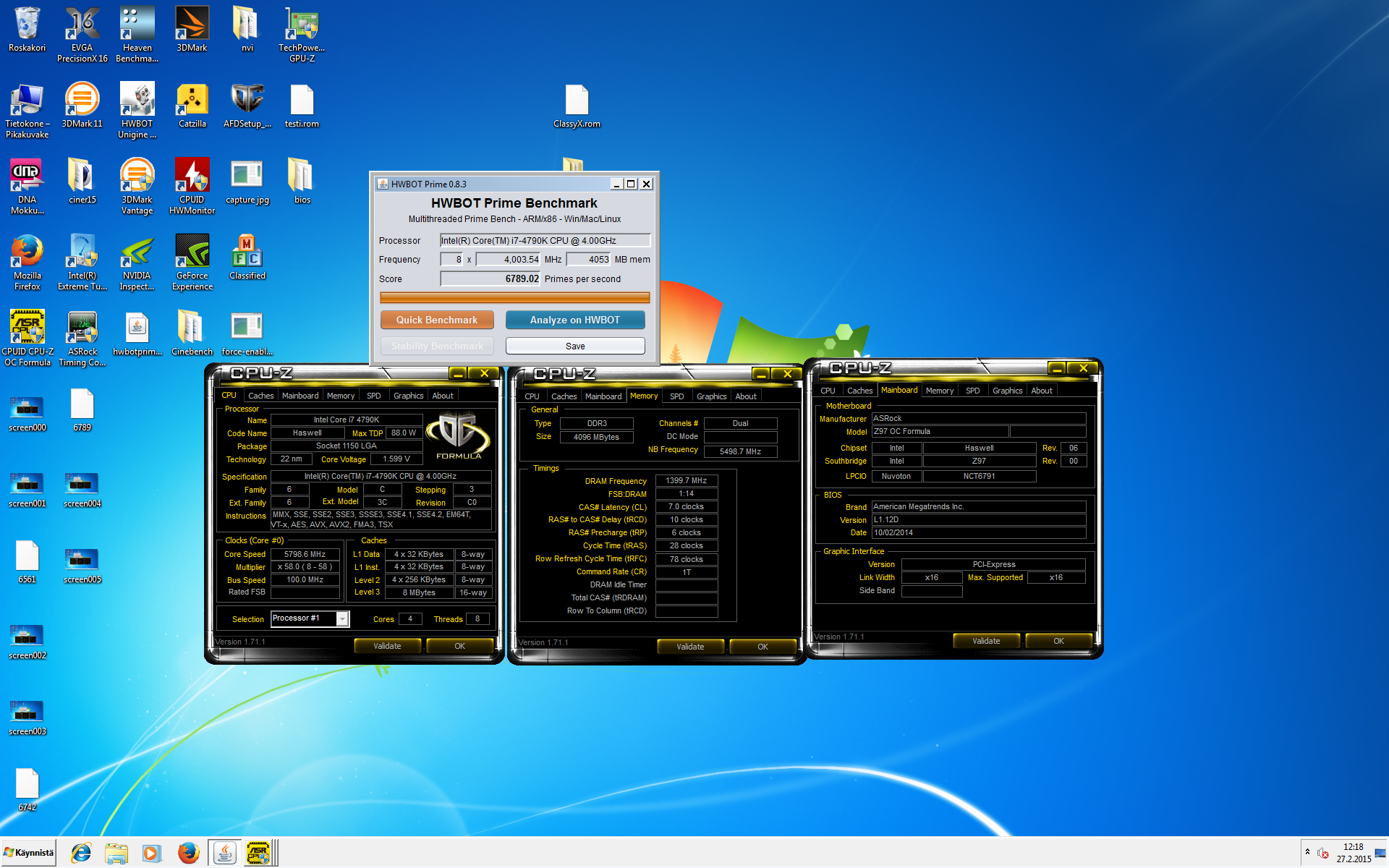The image size is (1389, 868).
Task: Select the Catzilla desktop icon
Action: [192, 106]
